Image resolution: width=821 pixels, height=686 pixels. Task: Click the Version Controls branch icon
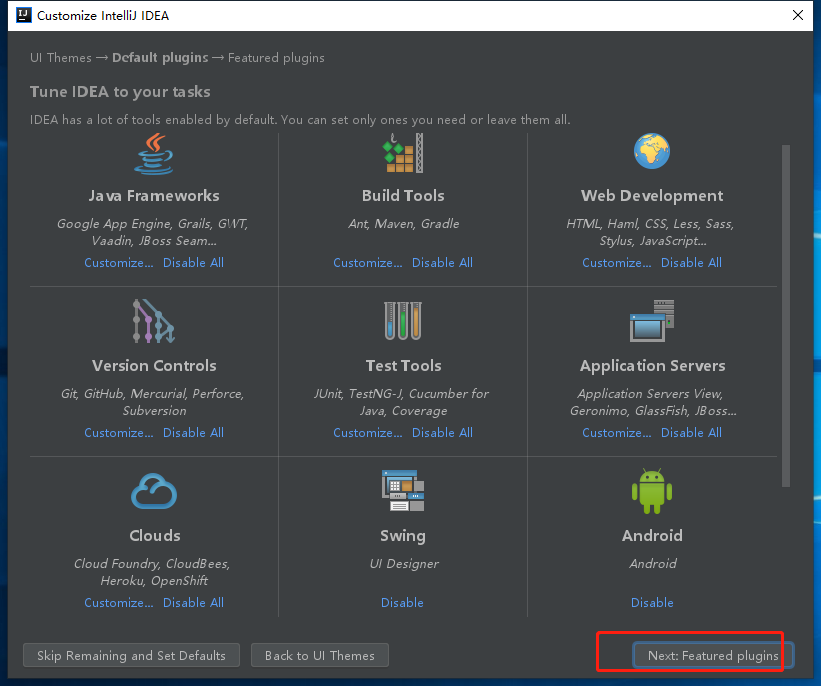[153, 322]
